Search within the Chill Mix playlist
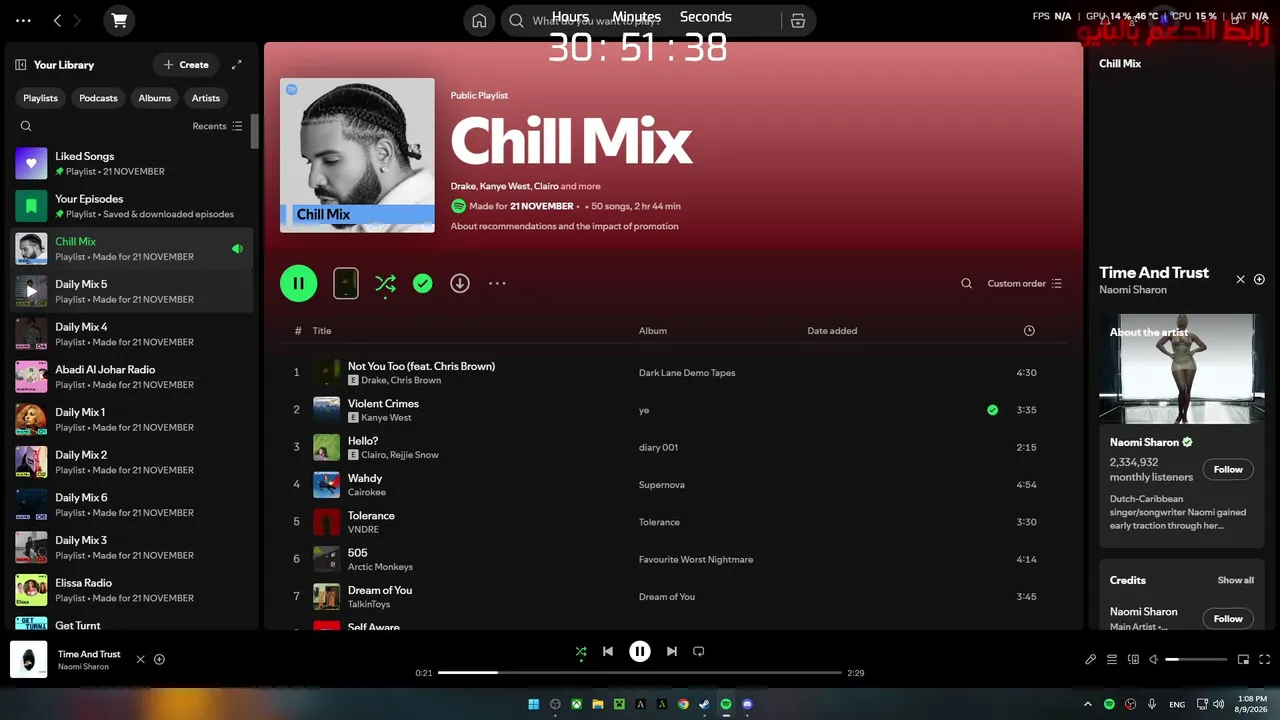The image size is (1280, 720). coord(966,283)
